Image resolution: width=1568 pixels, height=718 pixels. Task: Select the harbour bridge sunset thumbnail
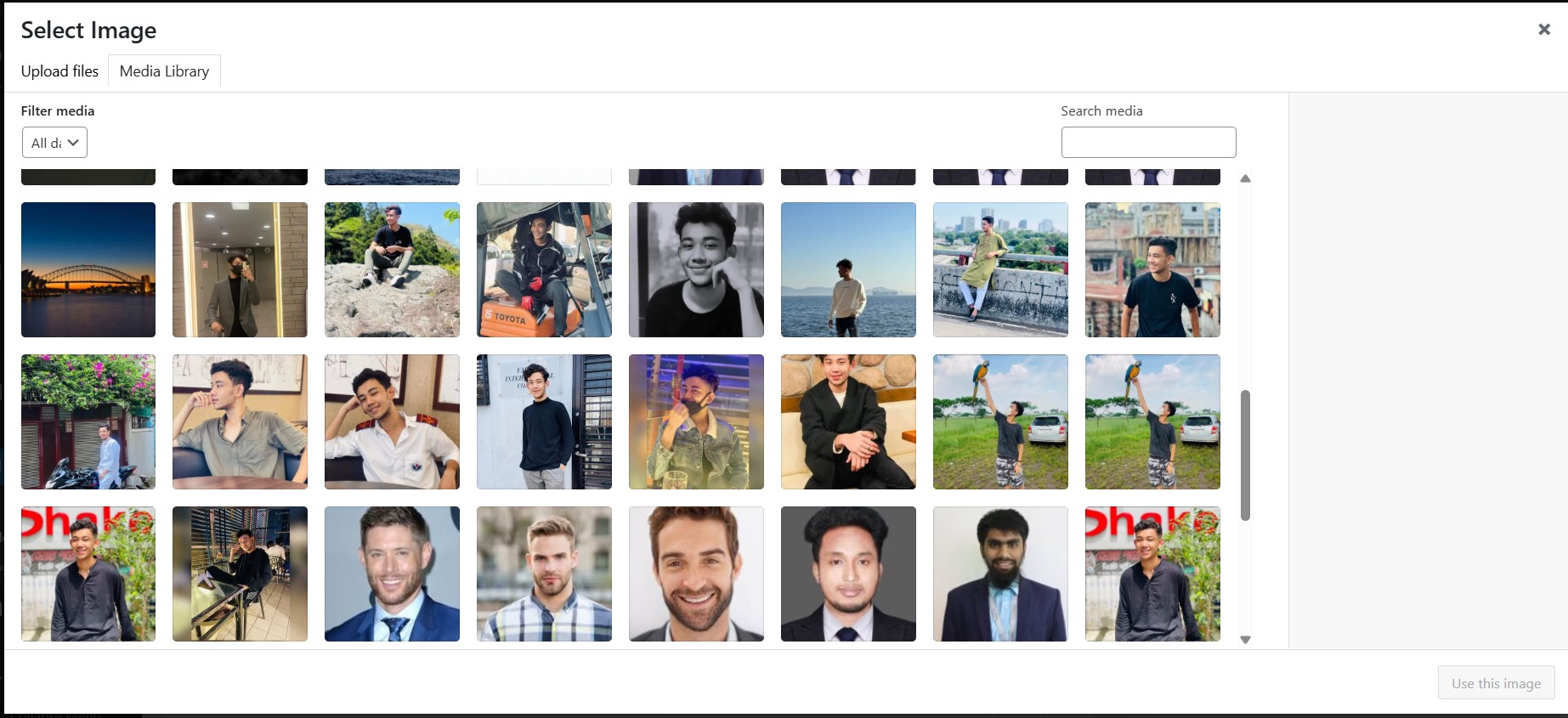88,269
